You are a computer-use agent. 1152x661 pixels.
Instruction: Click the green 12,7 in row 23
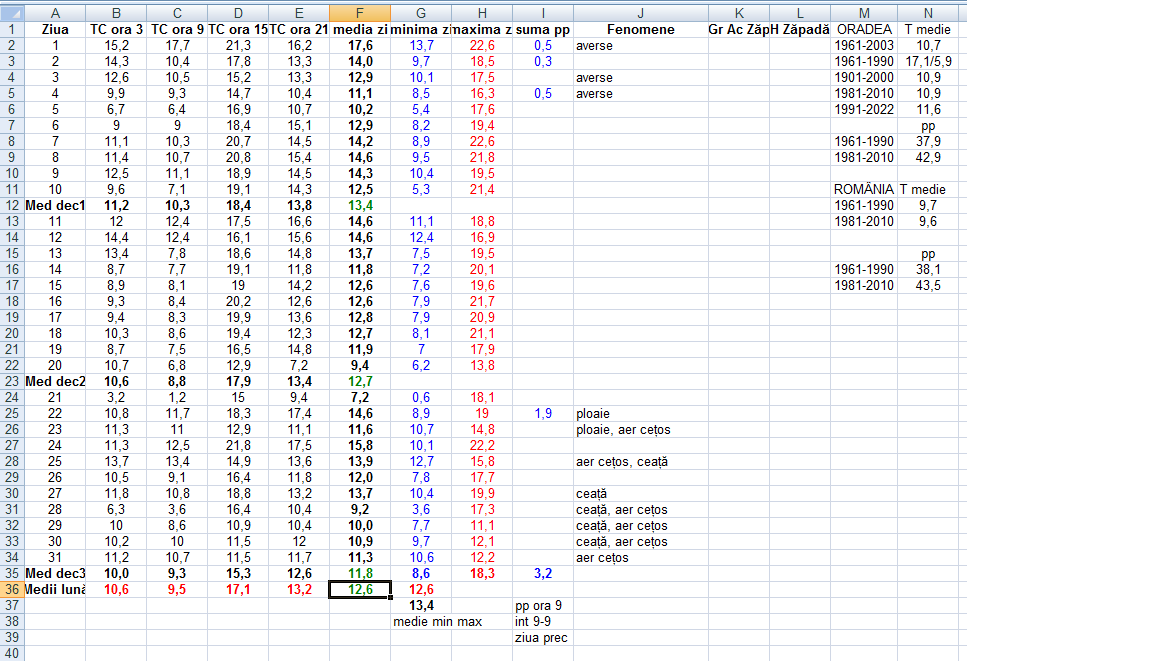coord(360,381)
